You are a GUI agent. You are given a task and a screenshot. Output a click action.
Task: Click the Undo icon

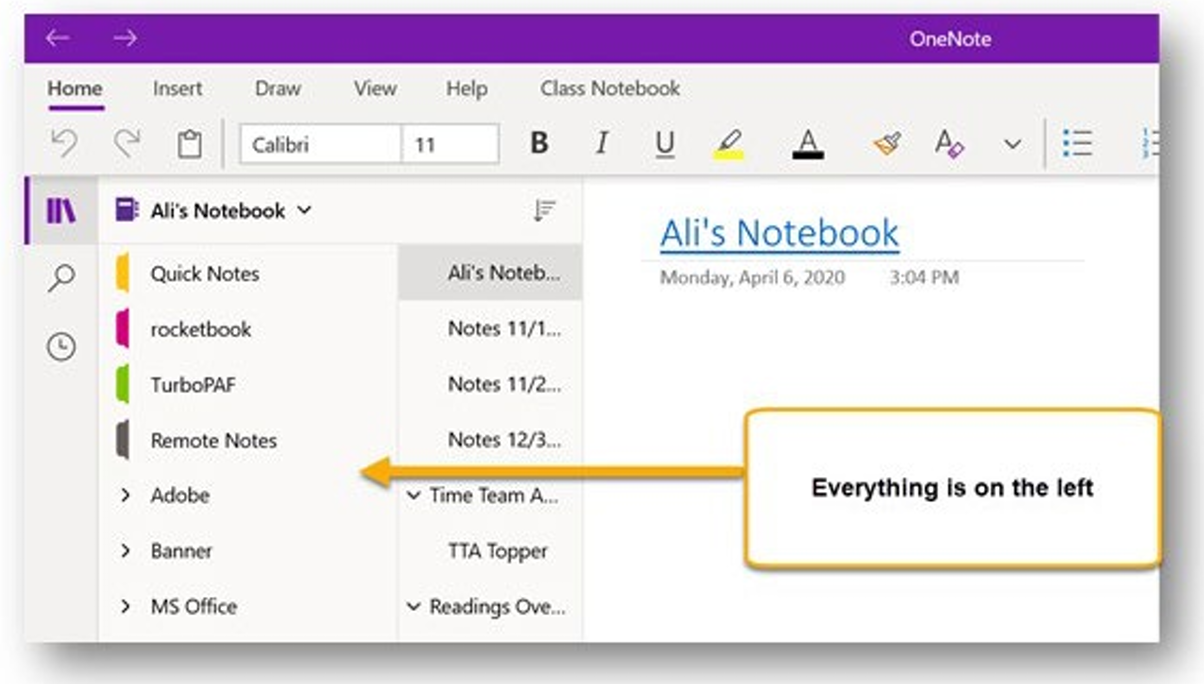[63, 143]
